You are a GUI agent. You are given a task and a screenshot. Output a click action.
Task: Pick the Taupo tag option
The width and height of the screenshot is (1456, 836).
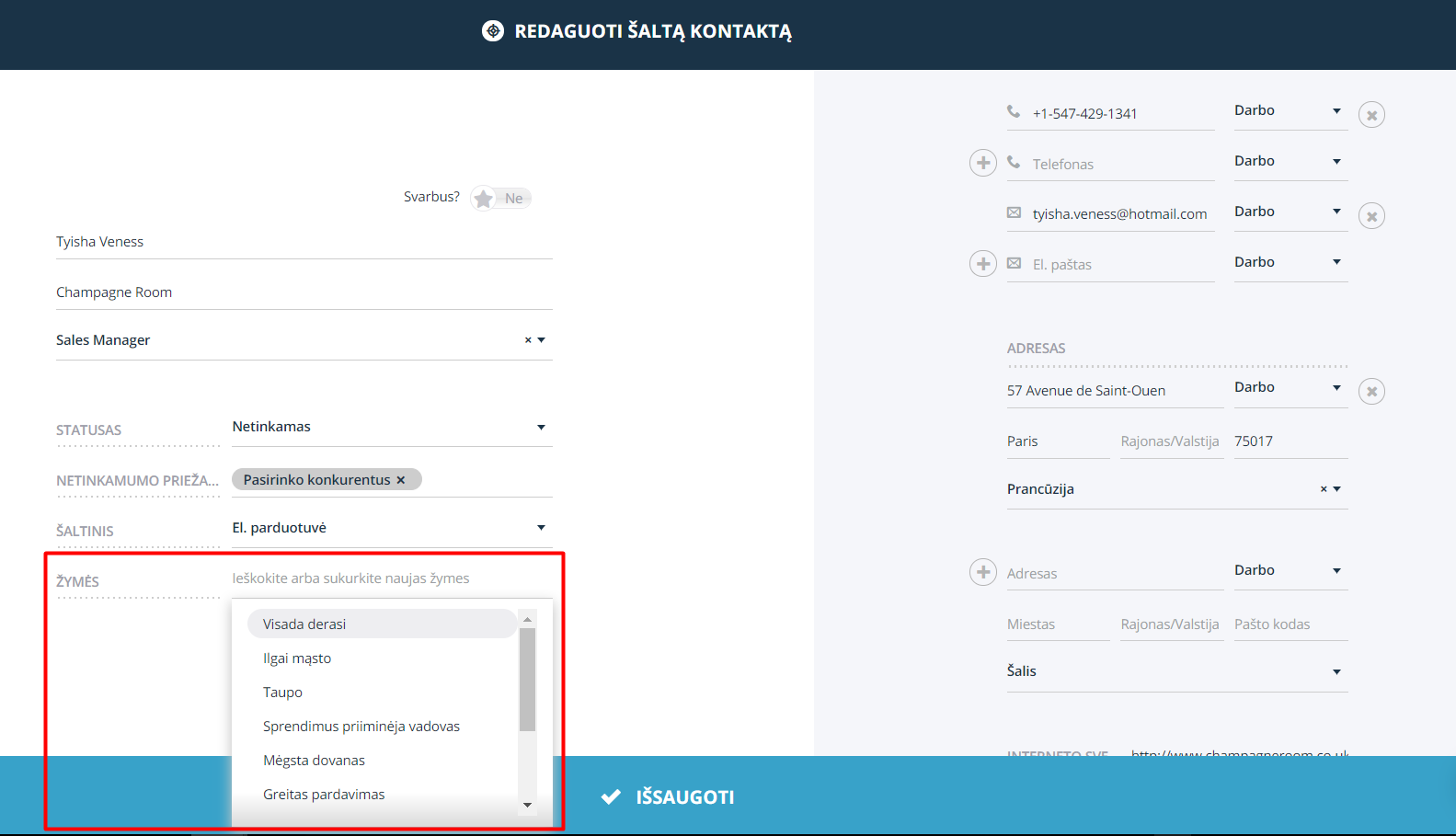point(382,692)
